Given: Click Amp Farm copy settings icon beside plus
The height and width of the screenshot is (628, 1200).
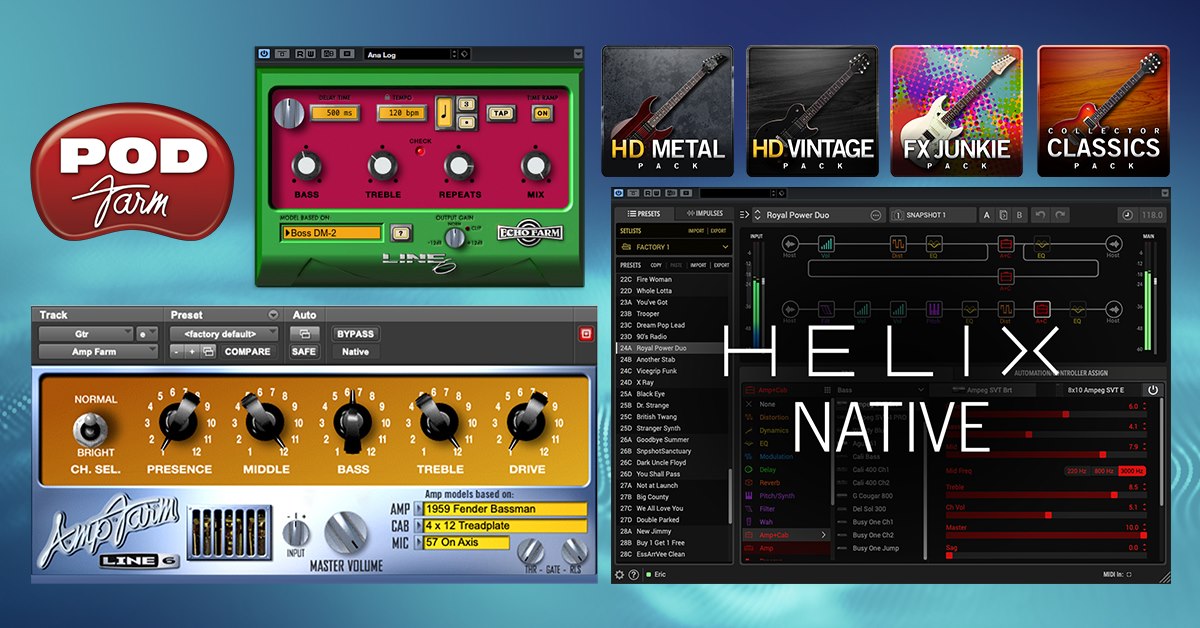Looking at the screenshot, I should [x=208, y=352].
